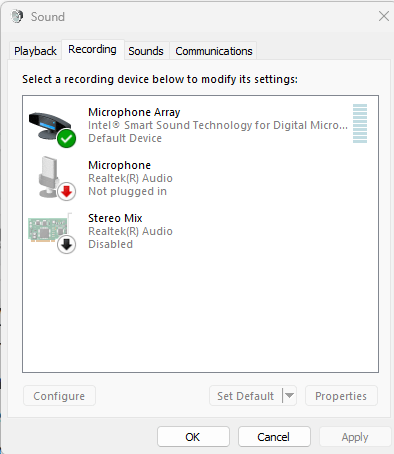The image size is (394, 454).
Task: Click the Sound speaker icon in title bar
Action: (17, 16)
